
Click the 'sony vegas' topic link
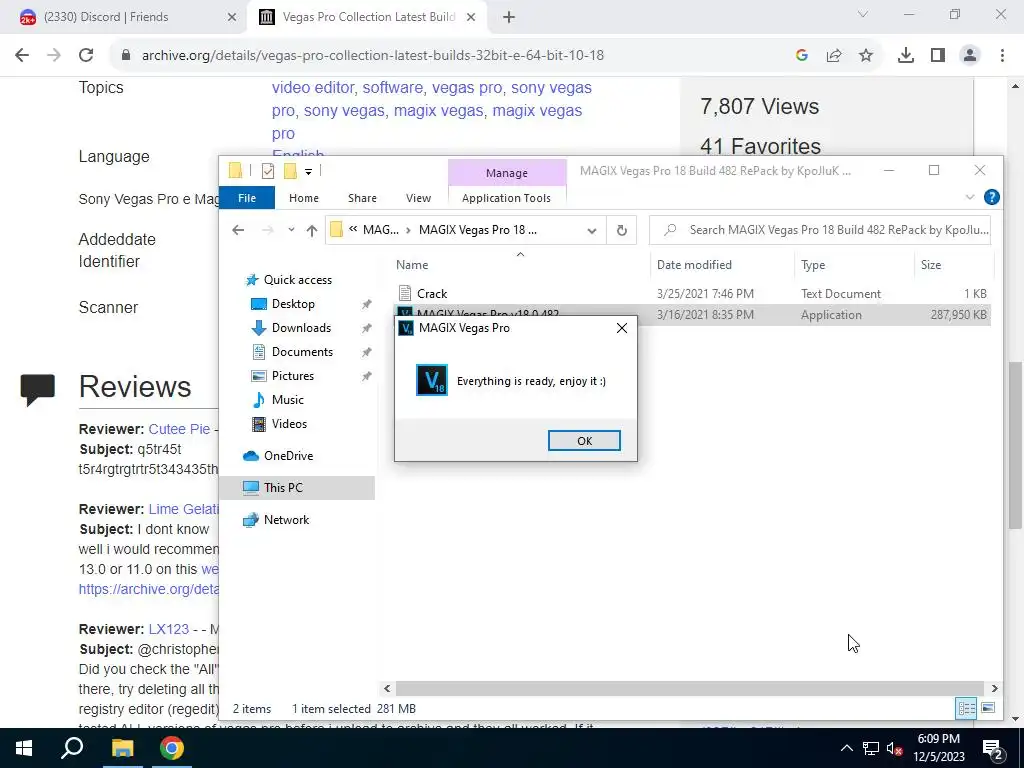click(344, 110)
